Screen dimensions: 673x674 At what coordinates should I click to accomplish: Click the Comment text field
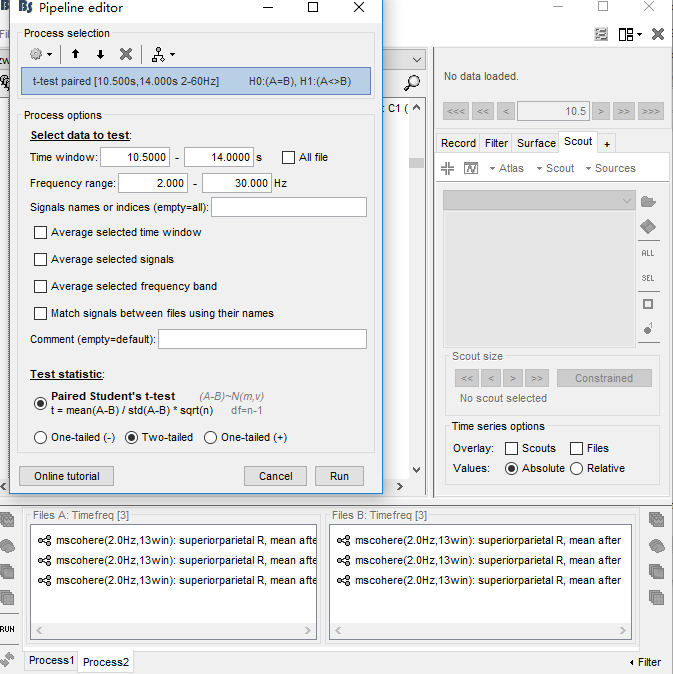pos(262,339)
